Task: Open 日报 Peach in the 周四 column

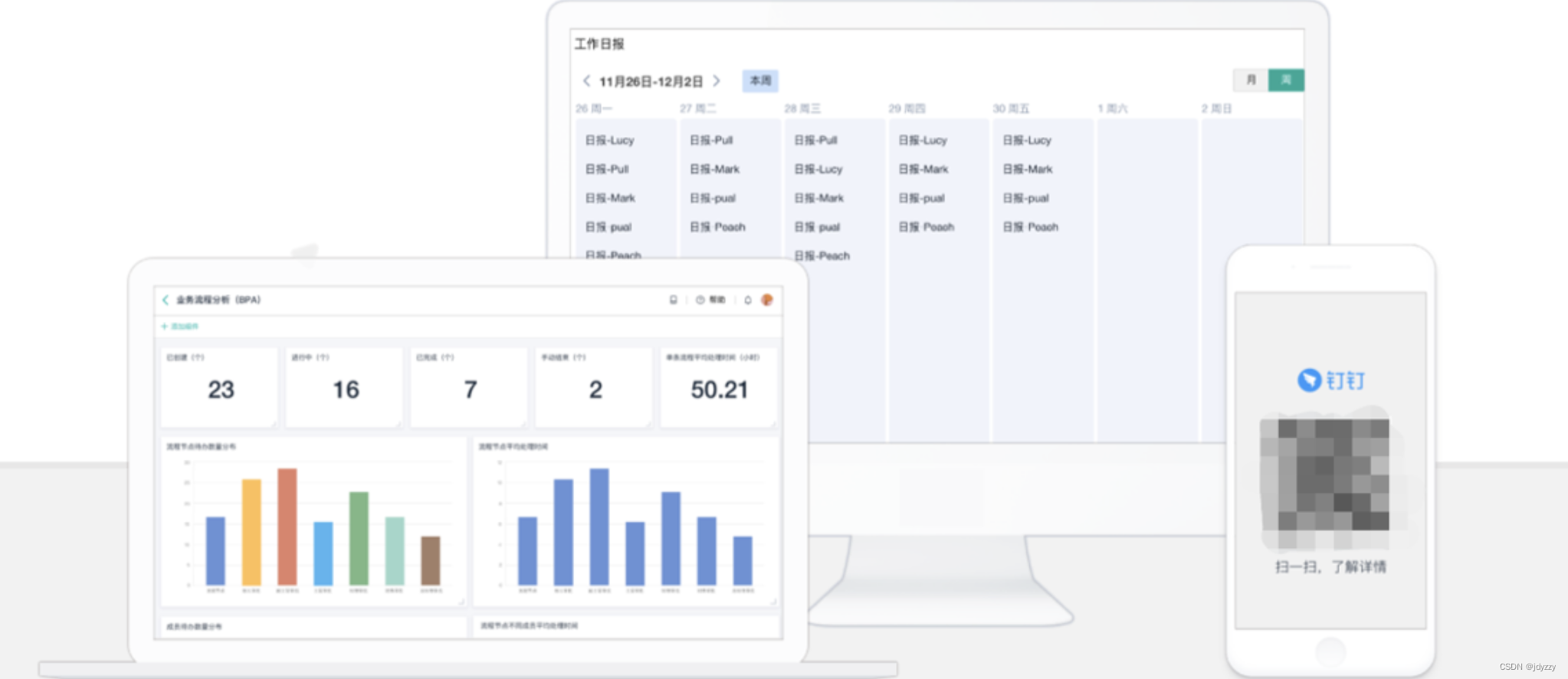Action: (927, 228)
